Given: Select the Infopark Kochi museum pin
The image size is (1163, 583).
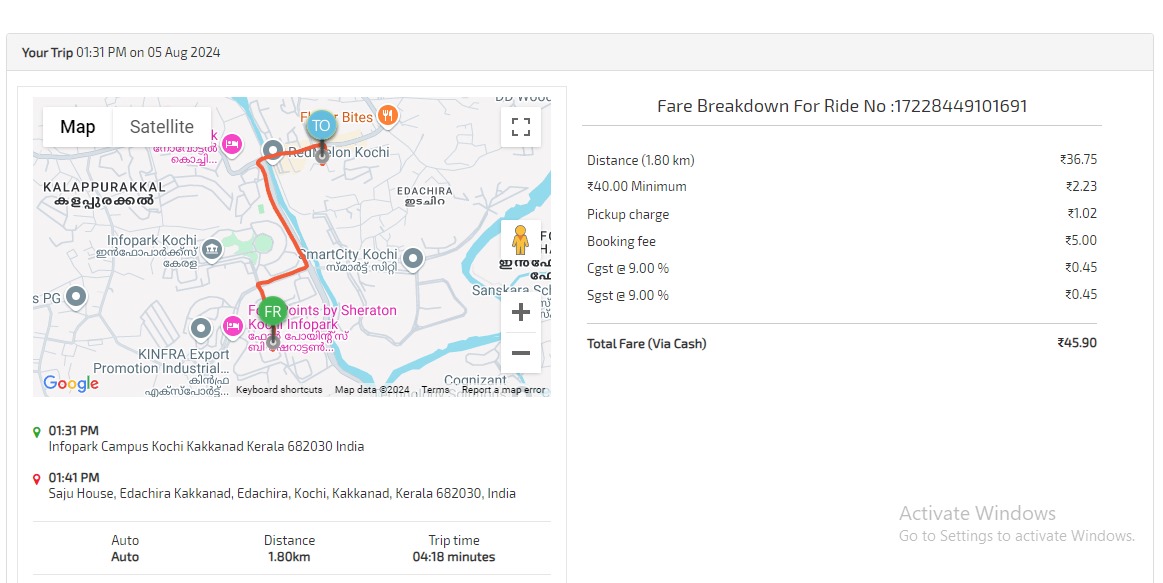Looking at the screenshot, I should click(212, 248).
